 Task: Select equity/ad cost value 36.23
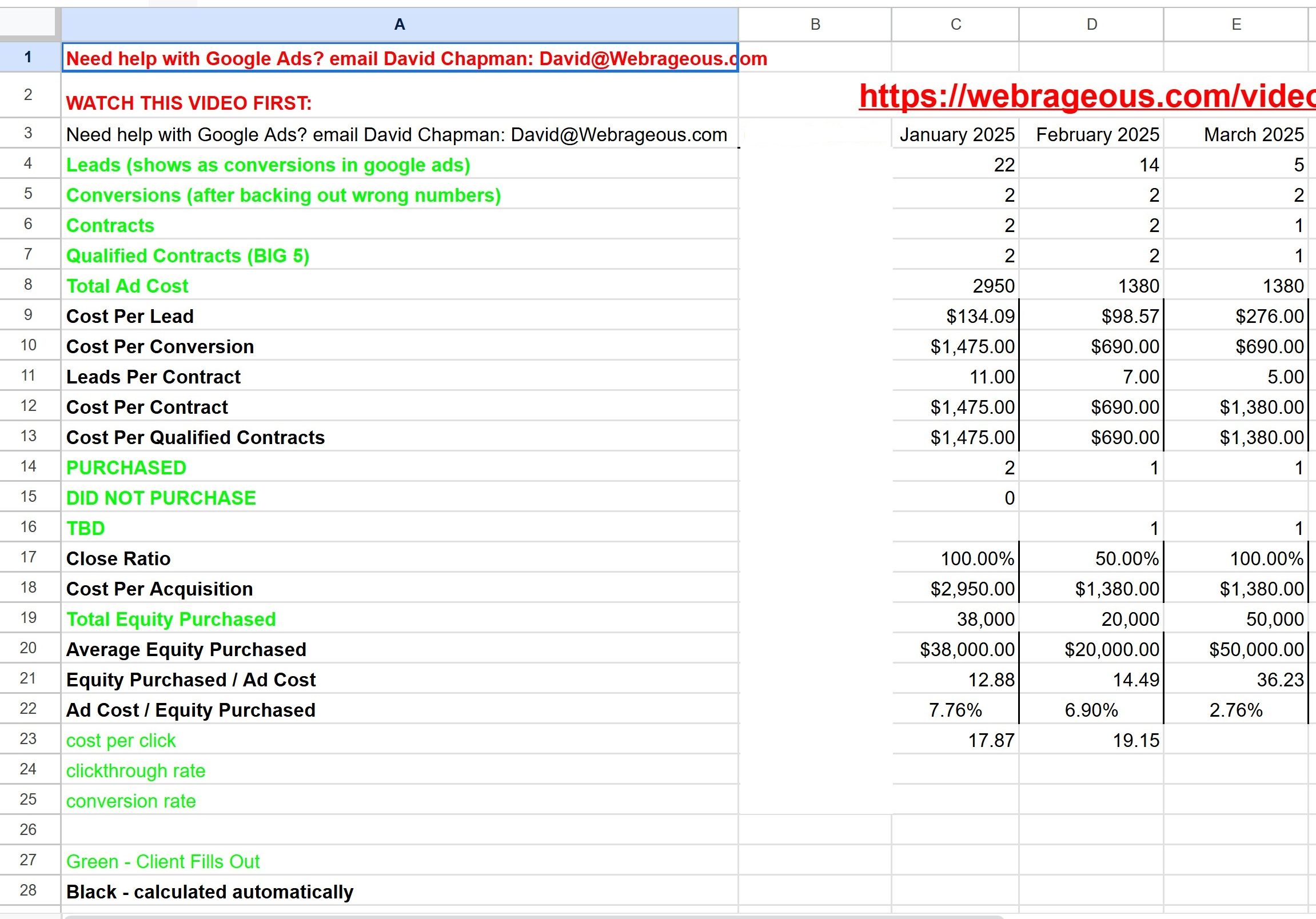coord(1237,680)
